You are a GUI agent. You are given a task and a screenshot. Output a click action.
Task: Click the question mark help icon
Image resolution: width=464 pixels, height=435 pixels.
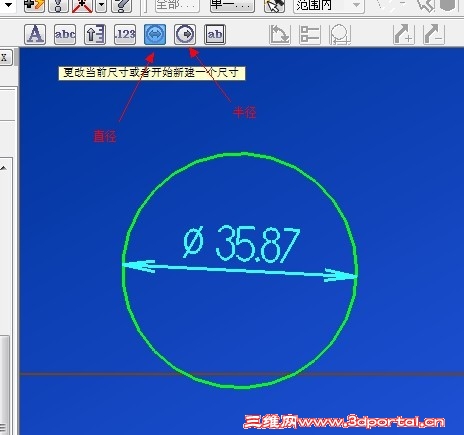(121, 6)
